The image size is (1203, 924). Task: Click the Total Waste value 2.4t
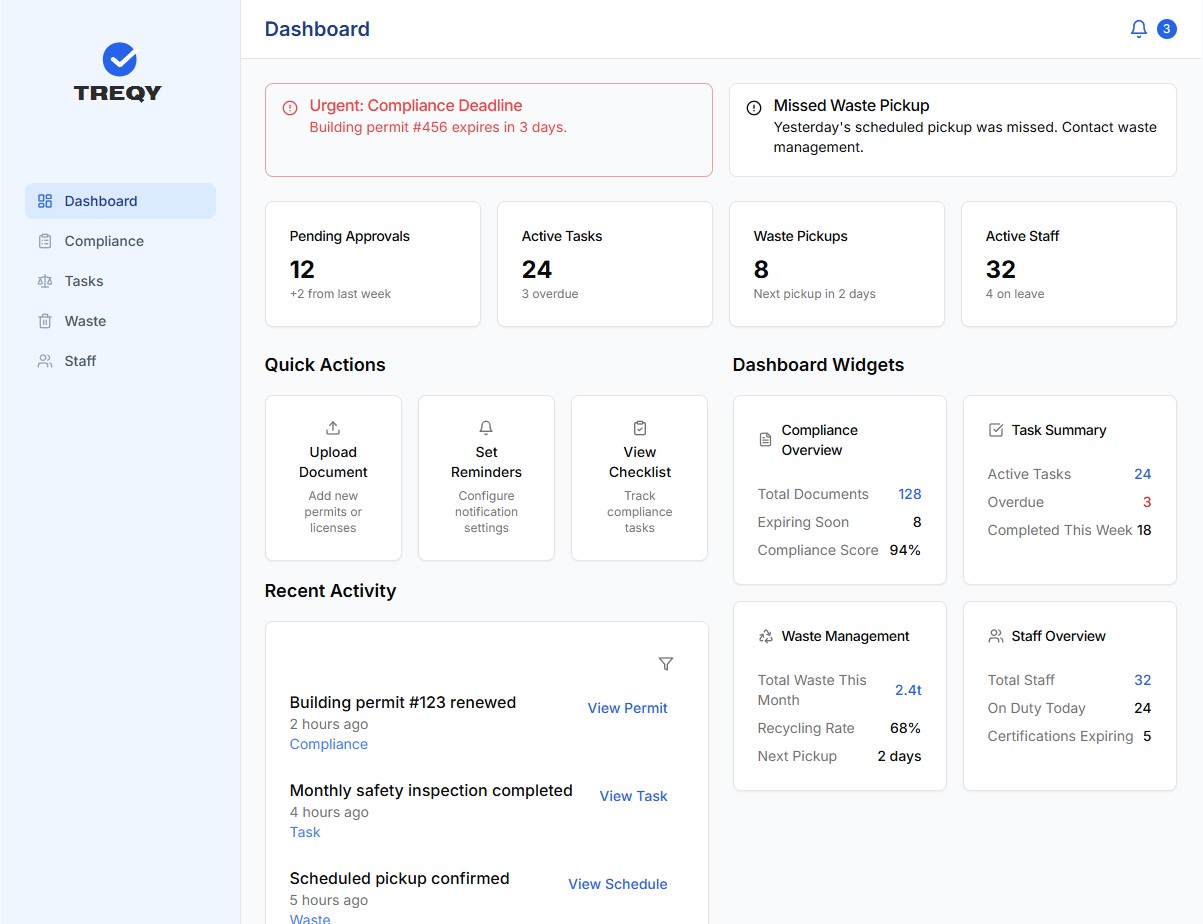coord(908,690)
